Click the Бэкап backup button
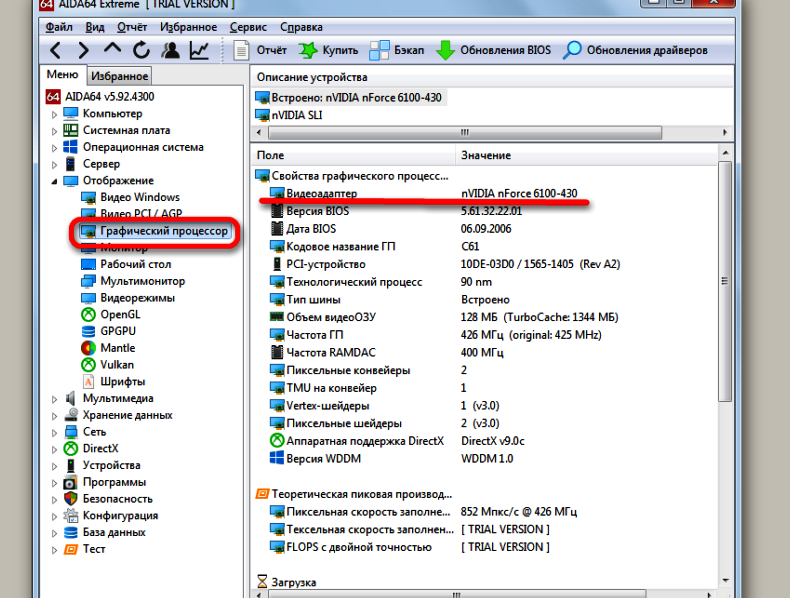 (x=397, y=50)
